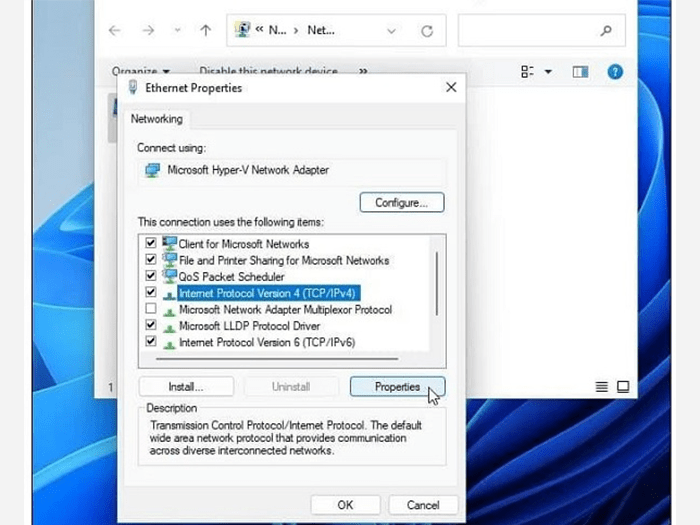This screenshot has height=525, width=700.
Task: Click the forward navigation arrow
Action: pos(148,30)
